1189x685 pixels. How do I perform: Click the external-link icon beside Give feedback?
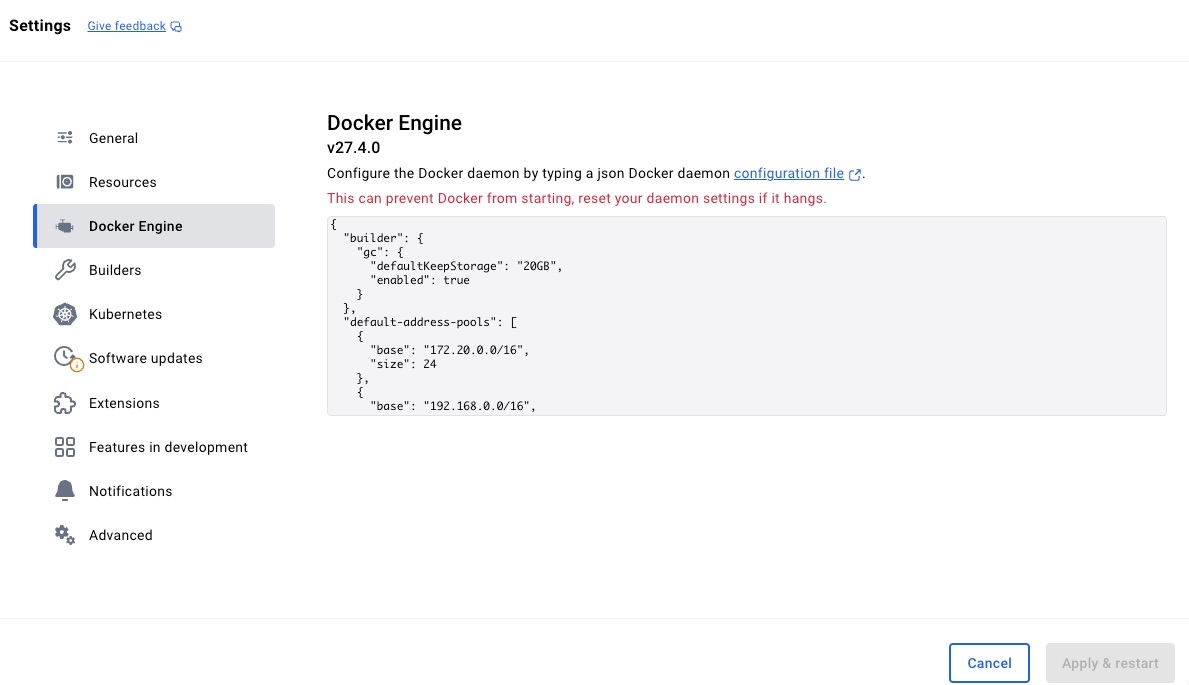pos(174,25)
